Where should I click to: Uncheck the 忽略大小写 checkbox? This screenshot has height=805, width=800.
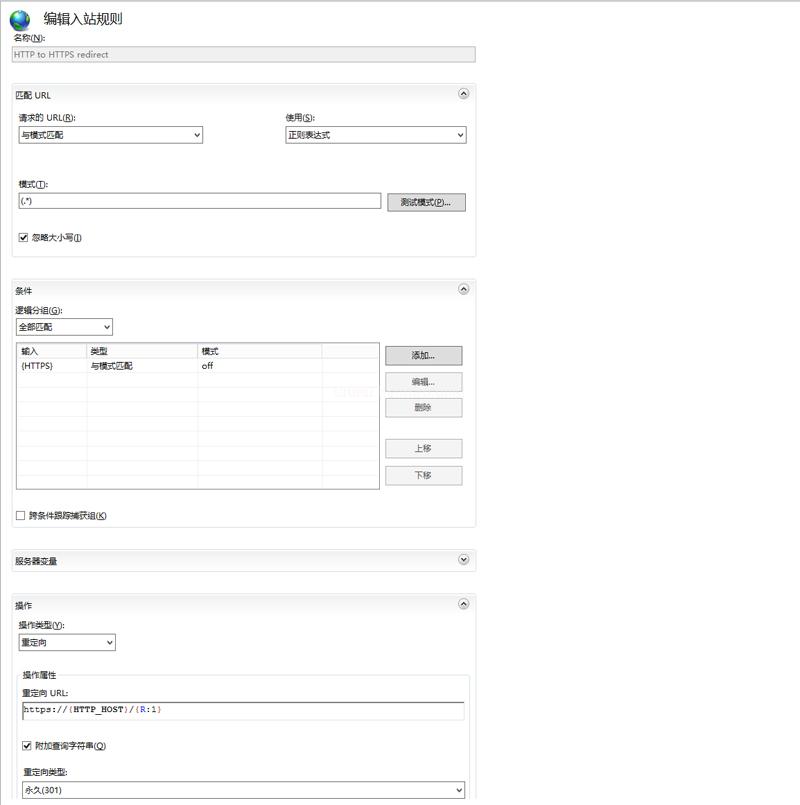(x=24, y=237)
